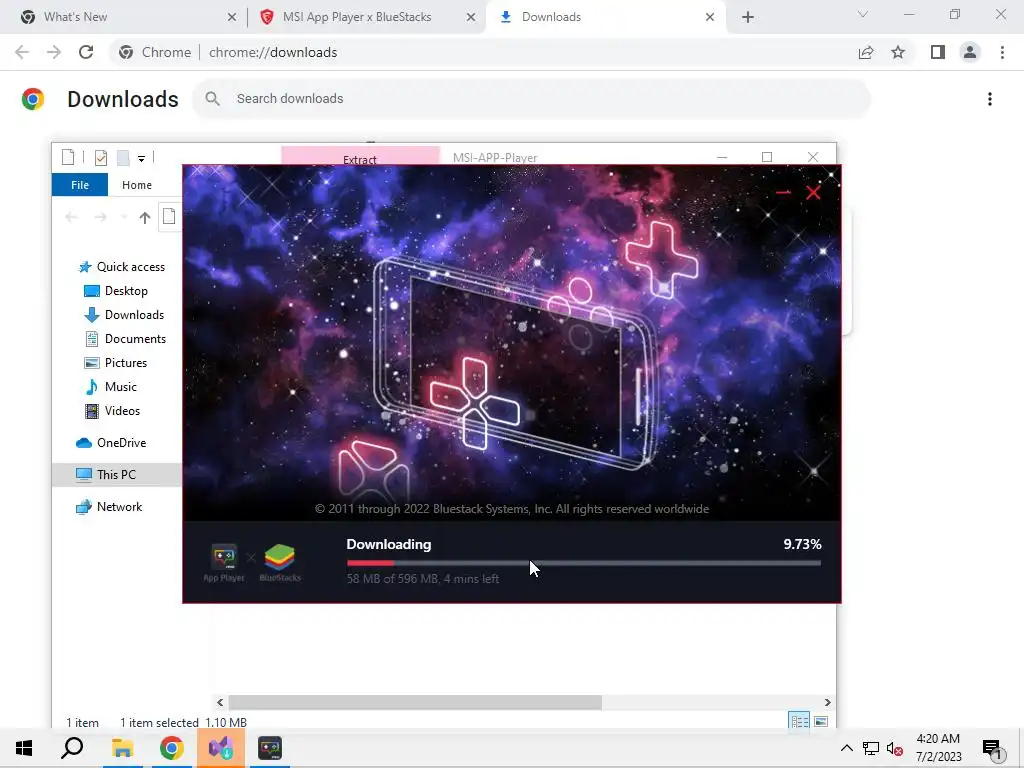
Task: Open network status tray icon
Action: 871,748
